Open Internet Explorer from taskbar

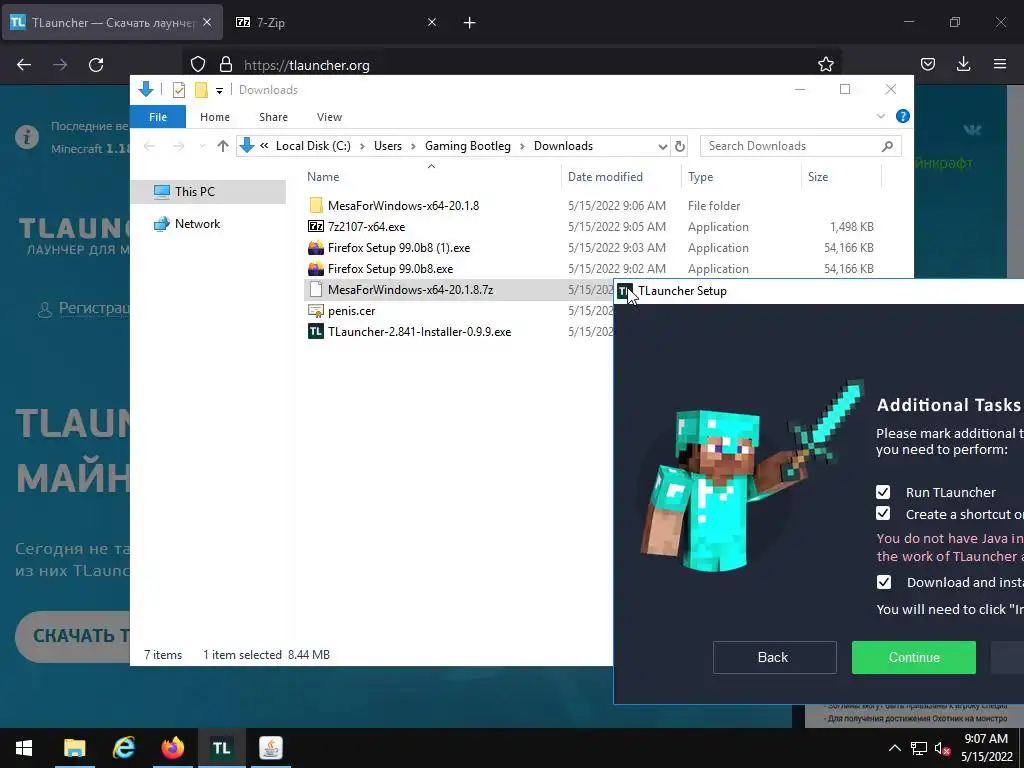tap(123, 748)
